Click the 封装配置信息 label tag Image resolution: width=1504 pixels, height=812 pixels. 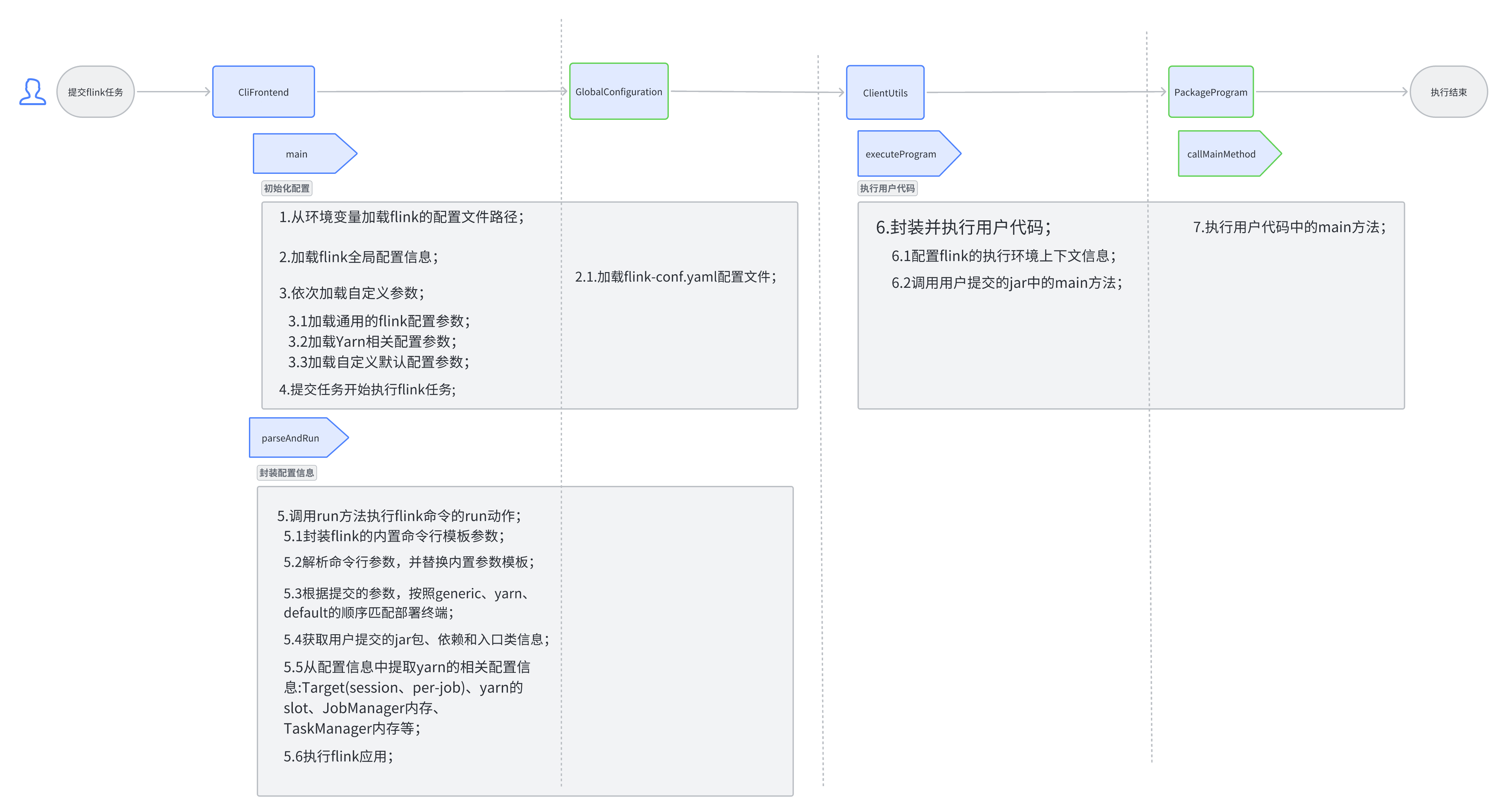287,472
